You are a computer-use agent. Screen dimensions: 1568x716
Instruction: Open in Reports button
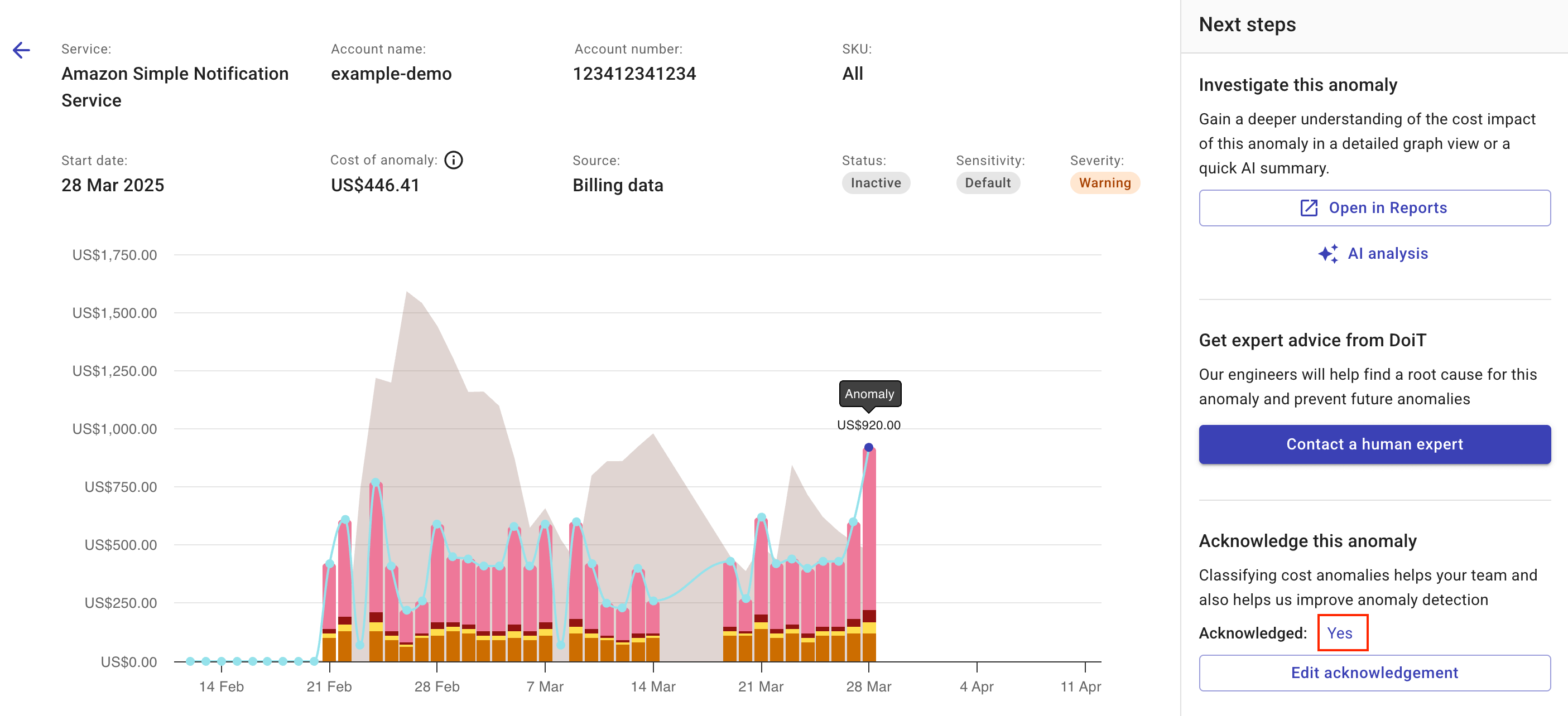[1374, 208]
